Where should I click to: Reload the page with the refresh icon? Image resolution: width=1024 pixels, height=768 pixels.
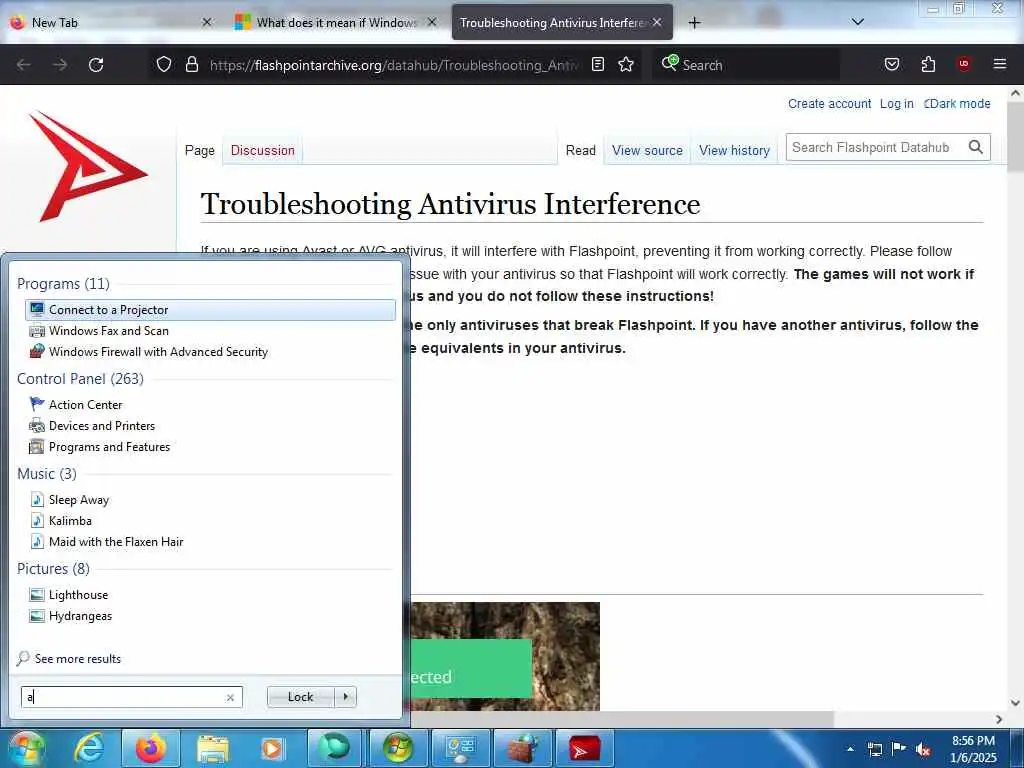(x=96, y=65)
